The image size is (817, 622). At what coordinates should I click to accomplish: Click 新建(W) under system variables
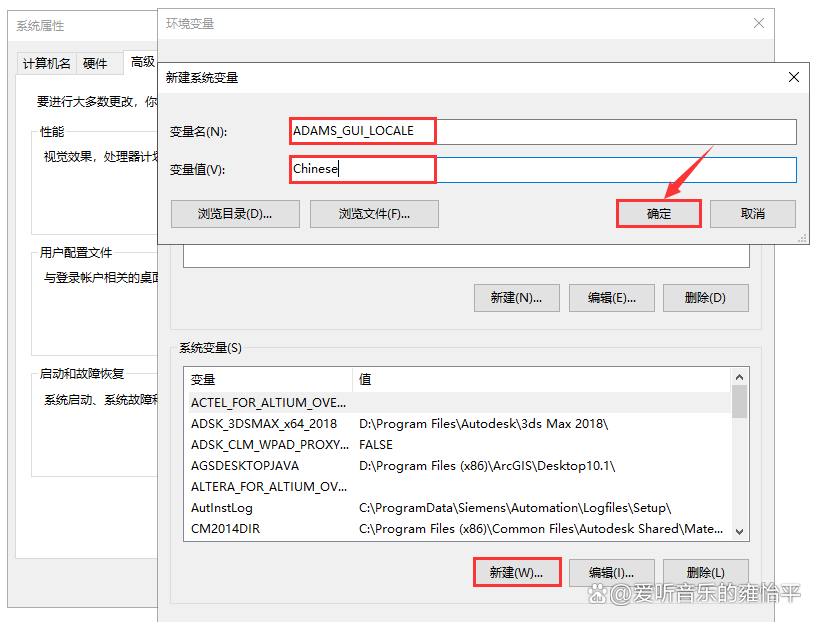point(516,571)
